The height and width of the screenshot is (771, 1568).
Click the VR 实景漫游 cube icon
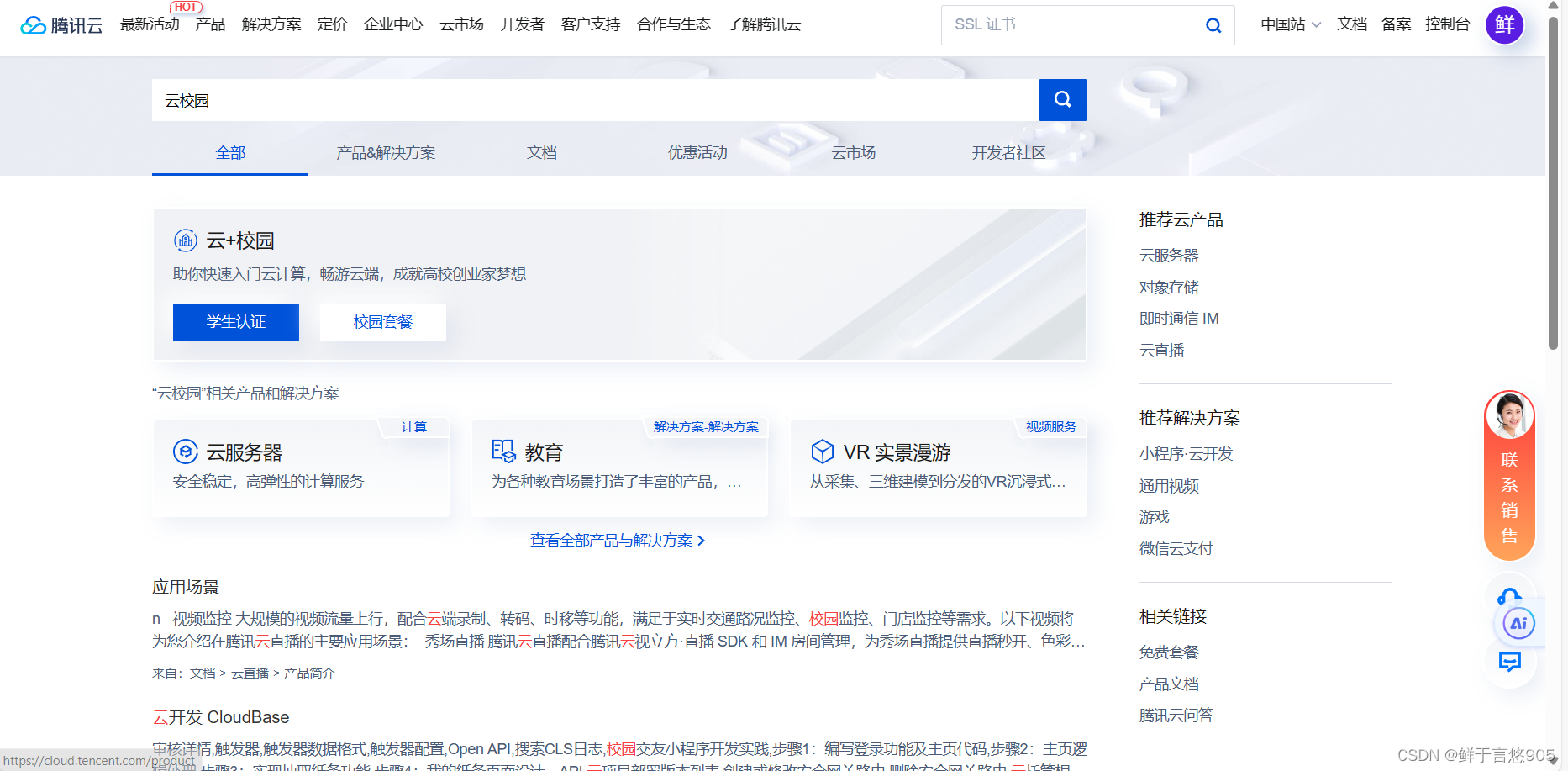click(822, 452)
